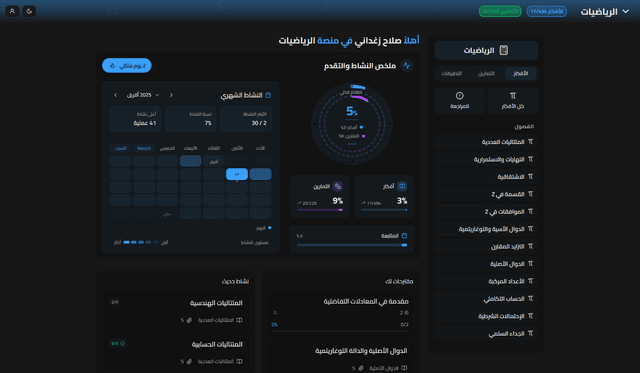Open chapter الأعداد المركبة
The image size is (640, 373).
(x=486, y=281)
